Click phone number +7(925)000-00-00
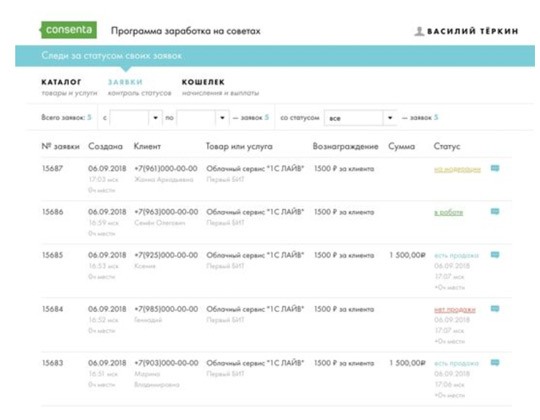The image size is (540, 420). pos(166,255)
